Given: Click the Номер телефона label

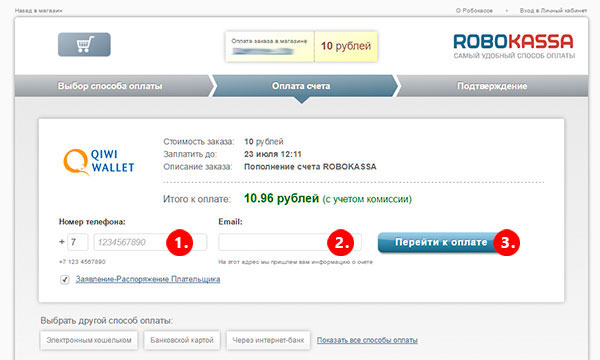Looking at the screenshot, I should [92, 222].
